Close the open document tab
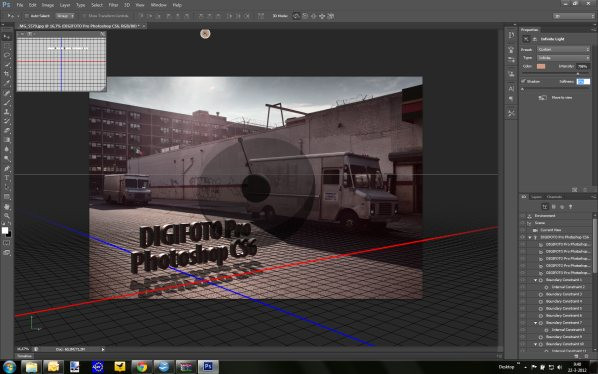Viewport: 598px width, 374px height. coord(144,26)
